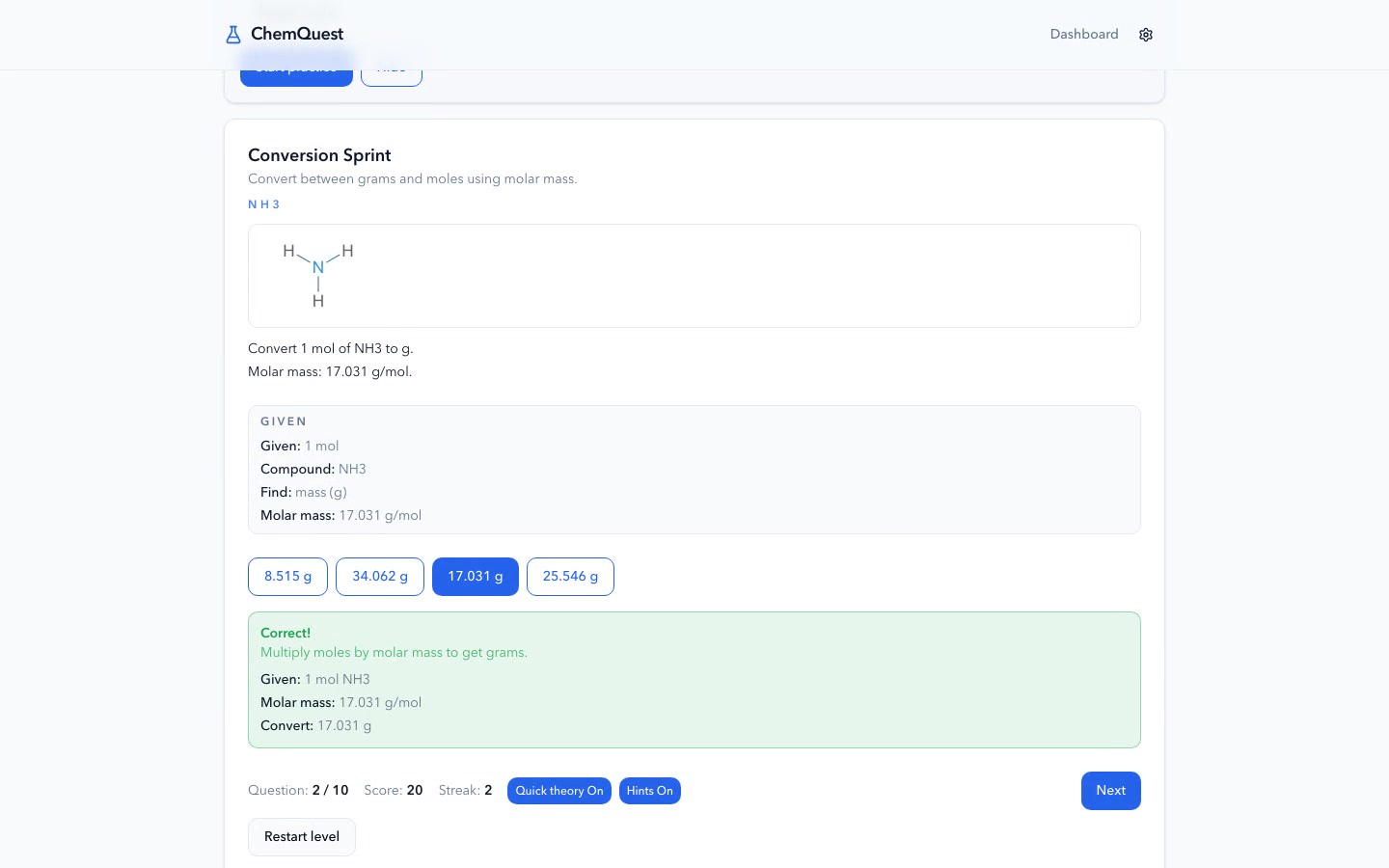Open settings via the gear icon

(1146, 35)
